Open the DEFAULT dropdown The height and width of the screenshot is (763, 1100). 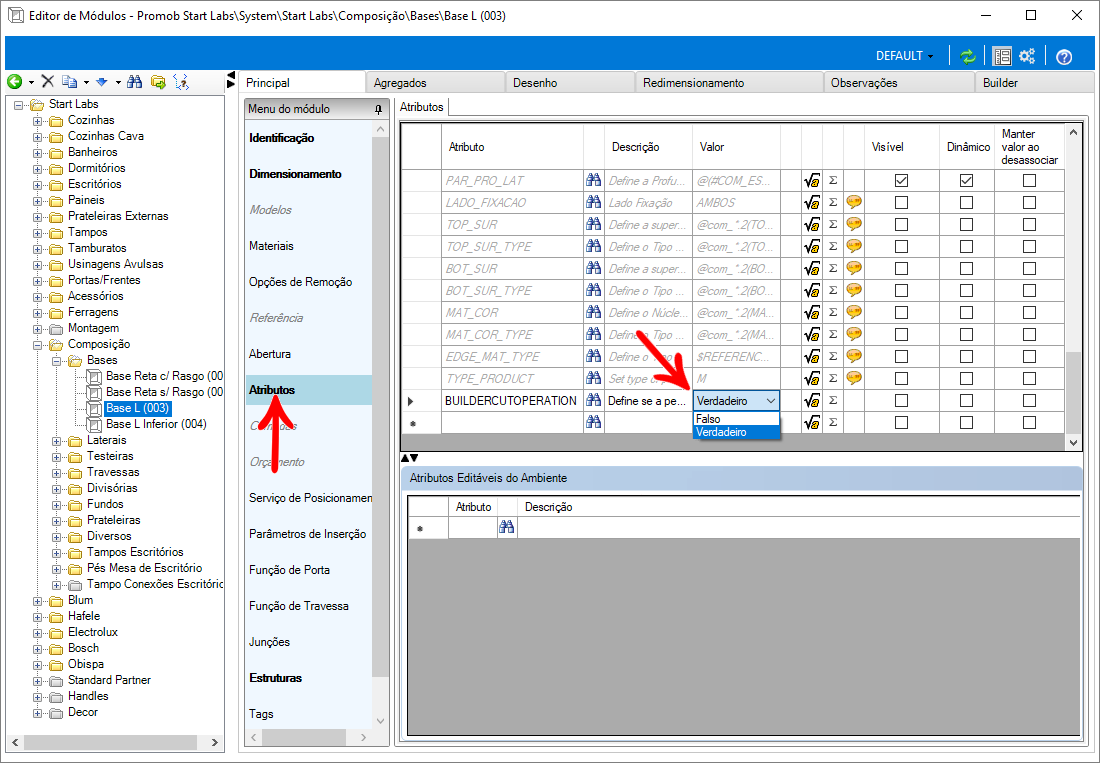tap(904, 56)
